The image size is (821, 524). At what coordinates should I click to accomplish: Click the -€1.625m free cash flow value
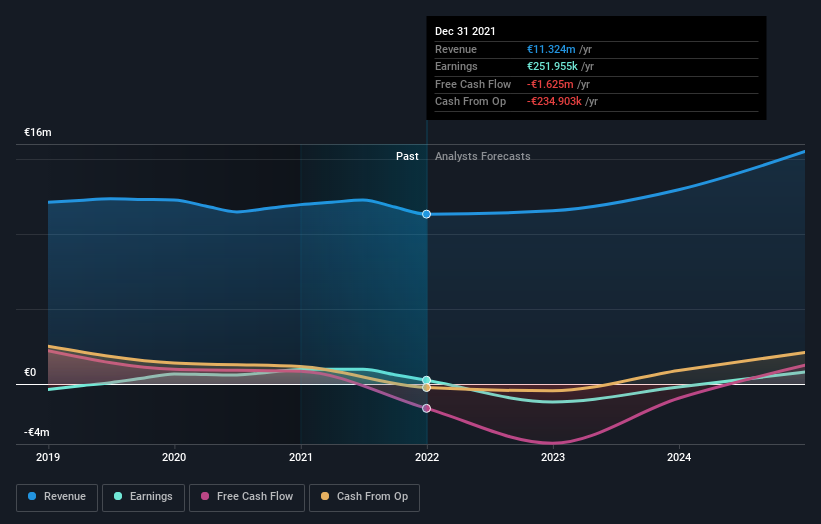tap(550, 84)
